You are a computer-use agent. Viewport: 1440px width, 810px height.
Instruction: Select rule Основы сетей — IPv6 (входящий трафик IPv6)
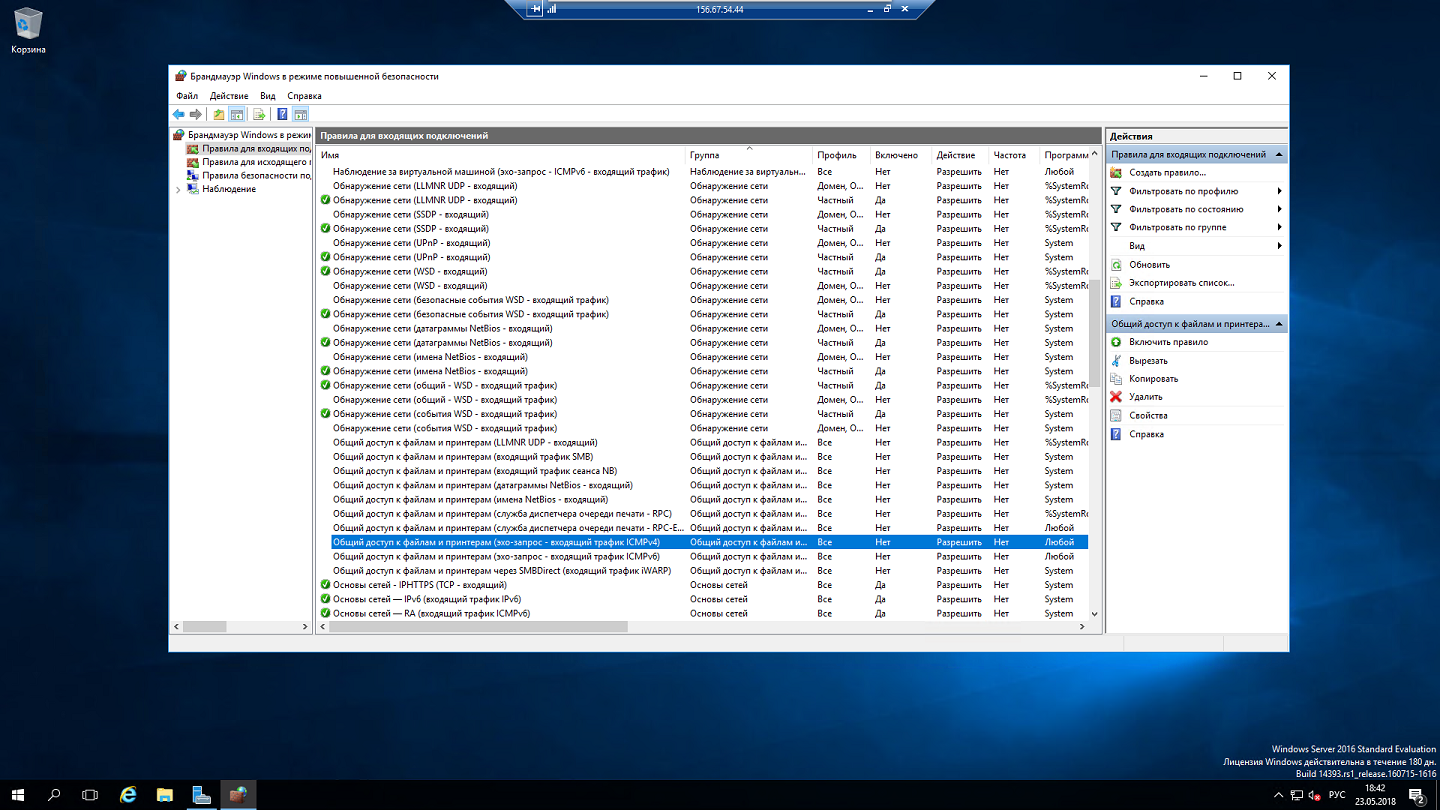coord(427,599)
